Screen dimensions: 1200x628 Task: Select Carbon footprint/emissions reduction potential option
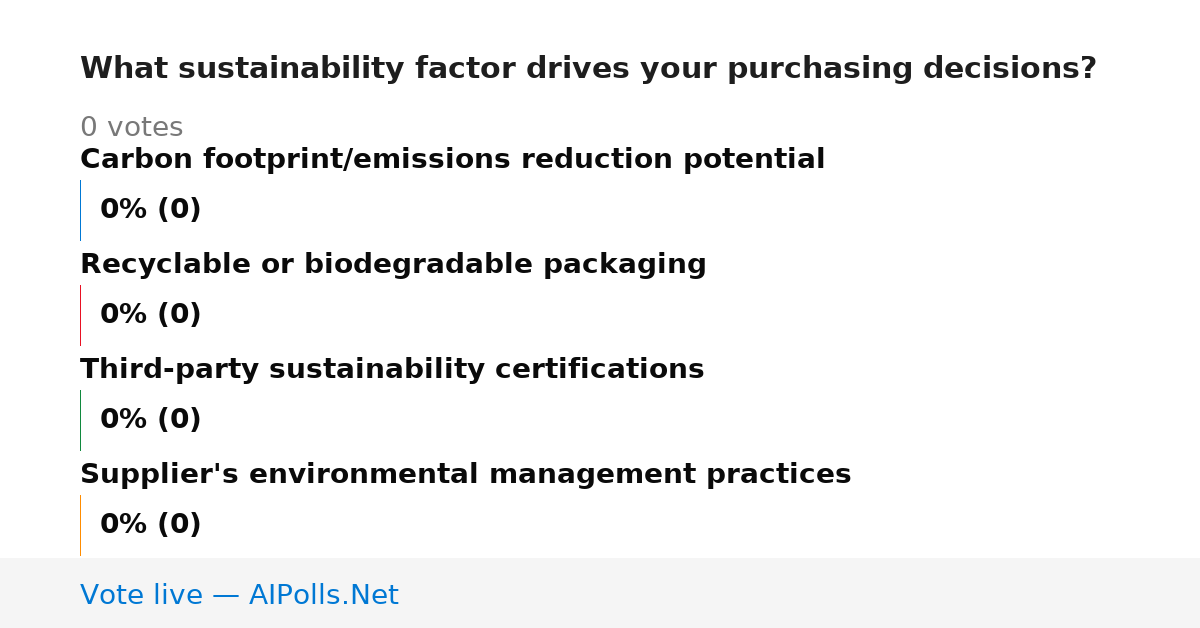pos(452,160)
